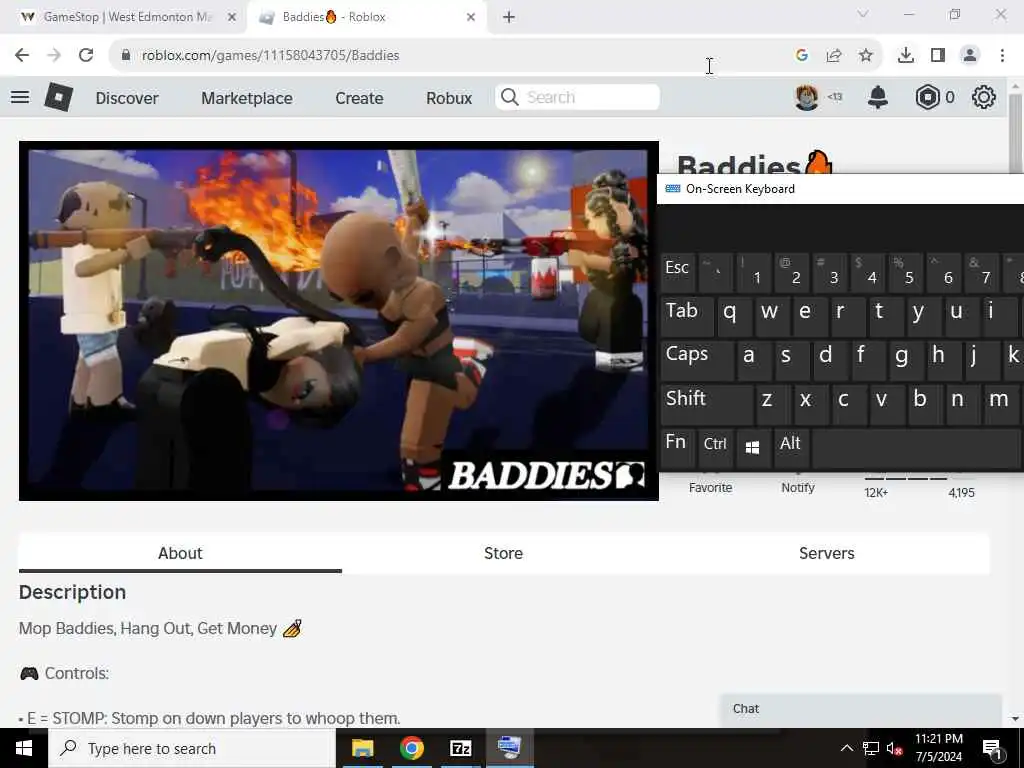Open the Windows Start menu
1024x768 pixels.
(24, 748)
